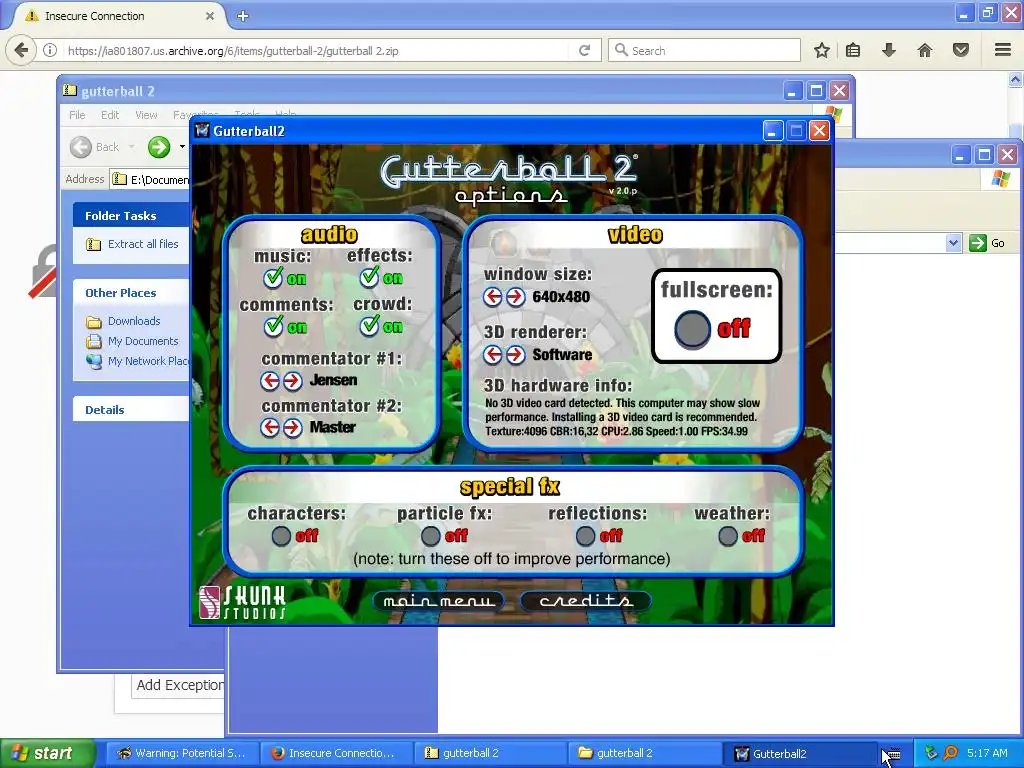The image size is (1024, 768).
Task: Close the Insecure Connection tab
Action: 210,16
